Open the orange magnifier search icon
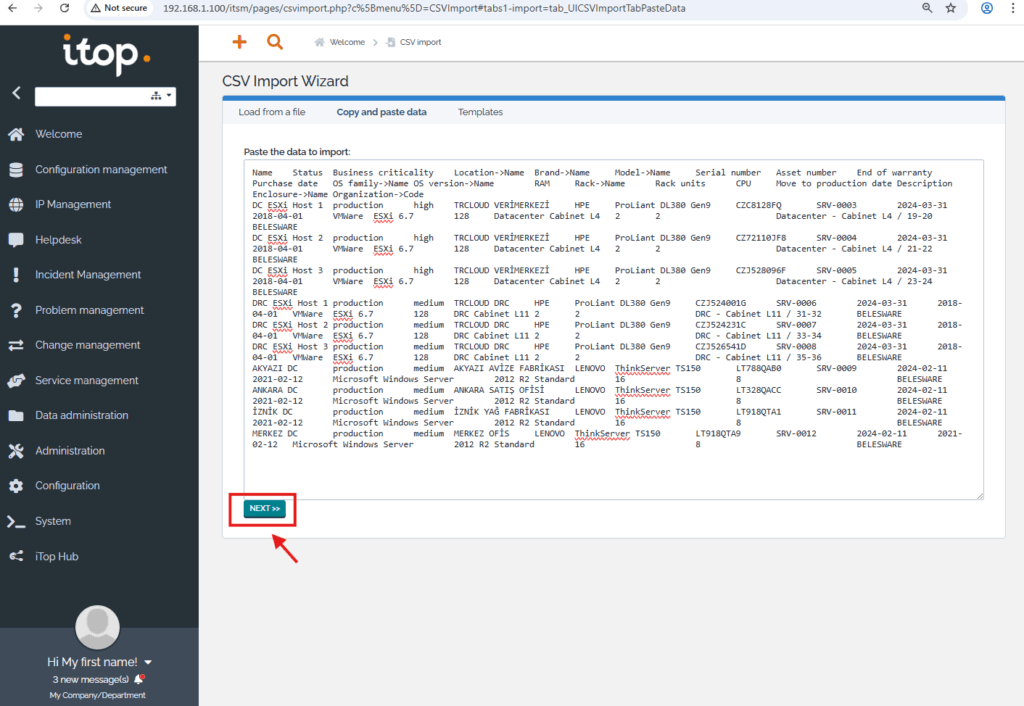 pos(275,42)
